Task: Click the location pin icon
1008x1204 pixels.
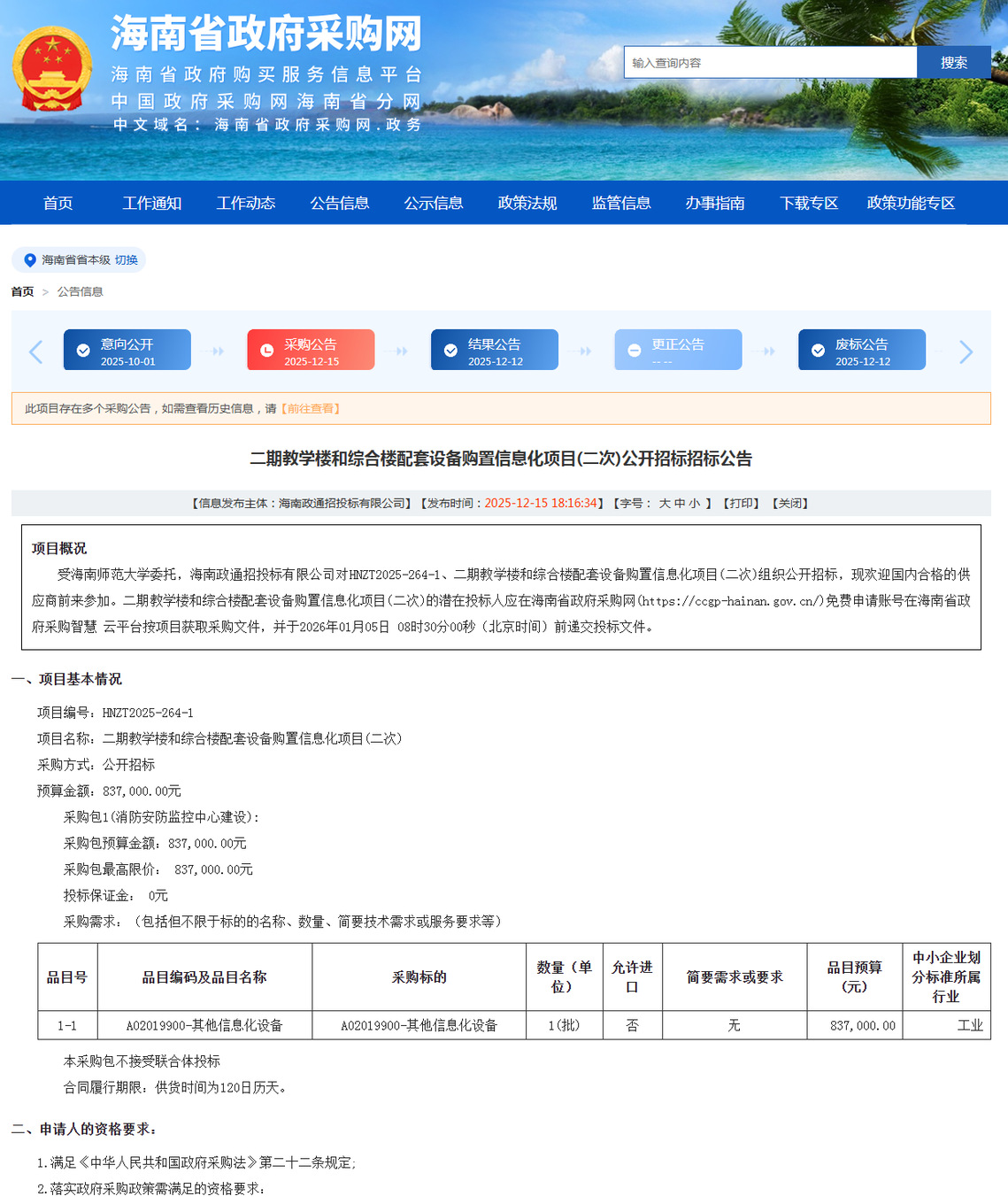Action: tap(30, 260)
